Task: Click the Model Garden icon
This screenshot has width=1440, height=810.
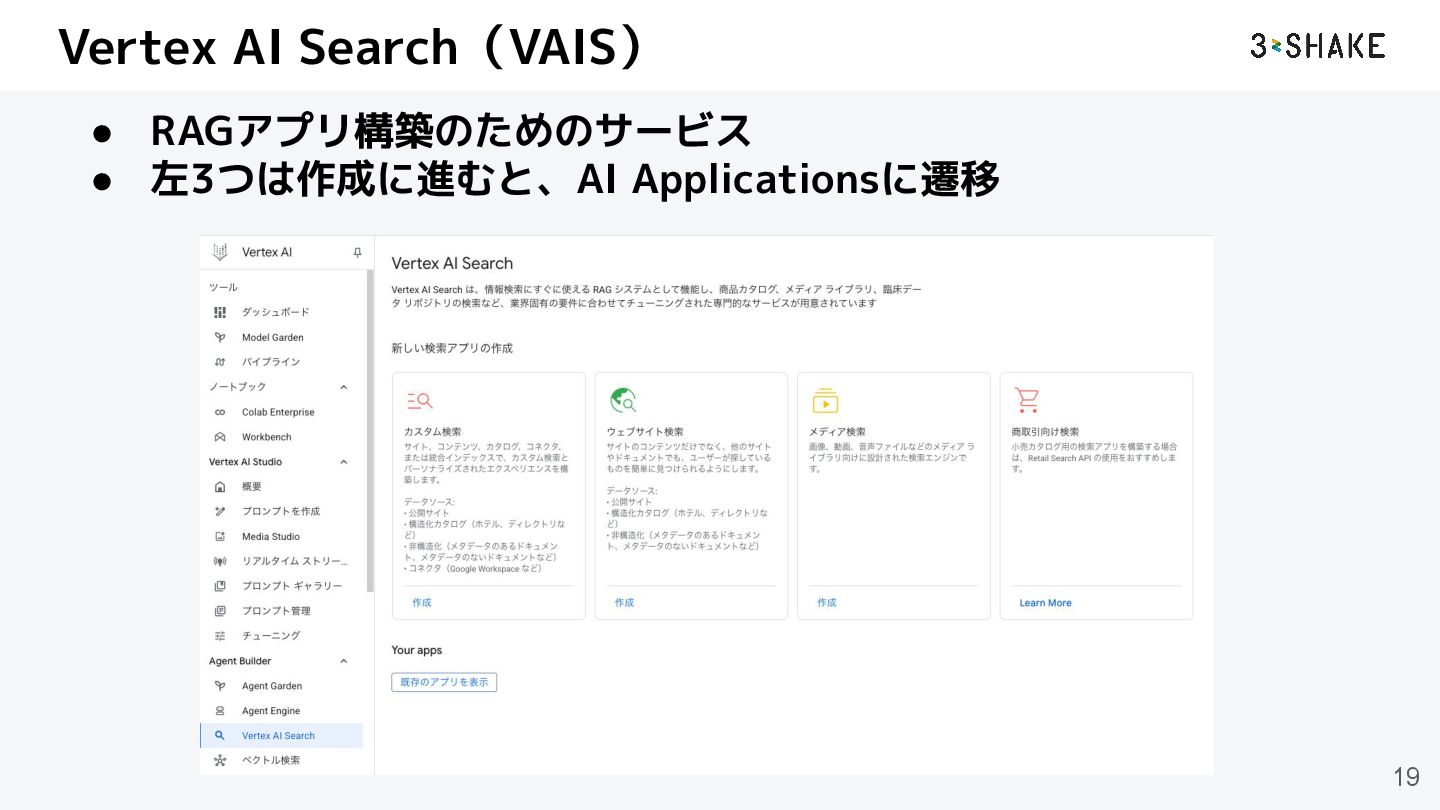Action: point(220,337)
